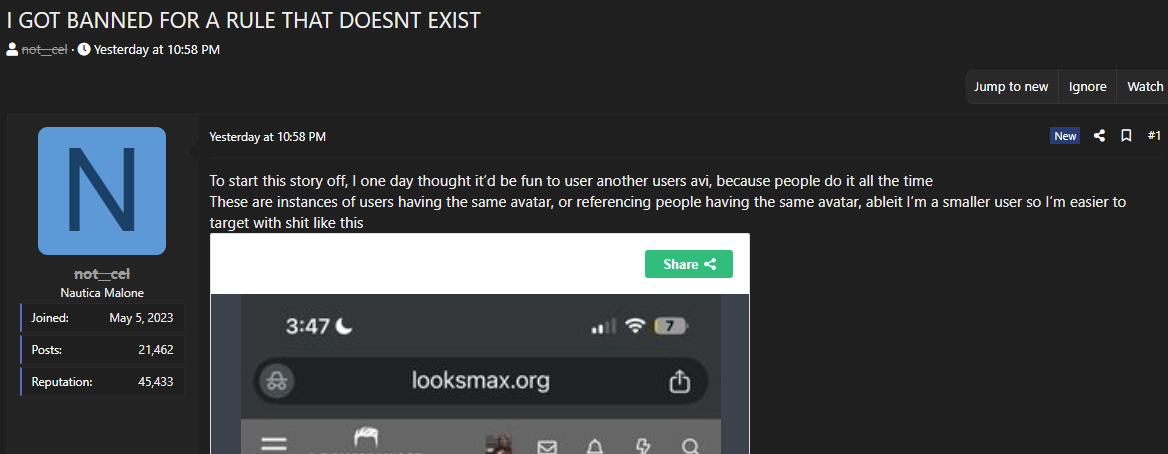Tap the envelope messages icon in screenshot
This screenshot has width=1168, height=454.
(548, 447)
